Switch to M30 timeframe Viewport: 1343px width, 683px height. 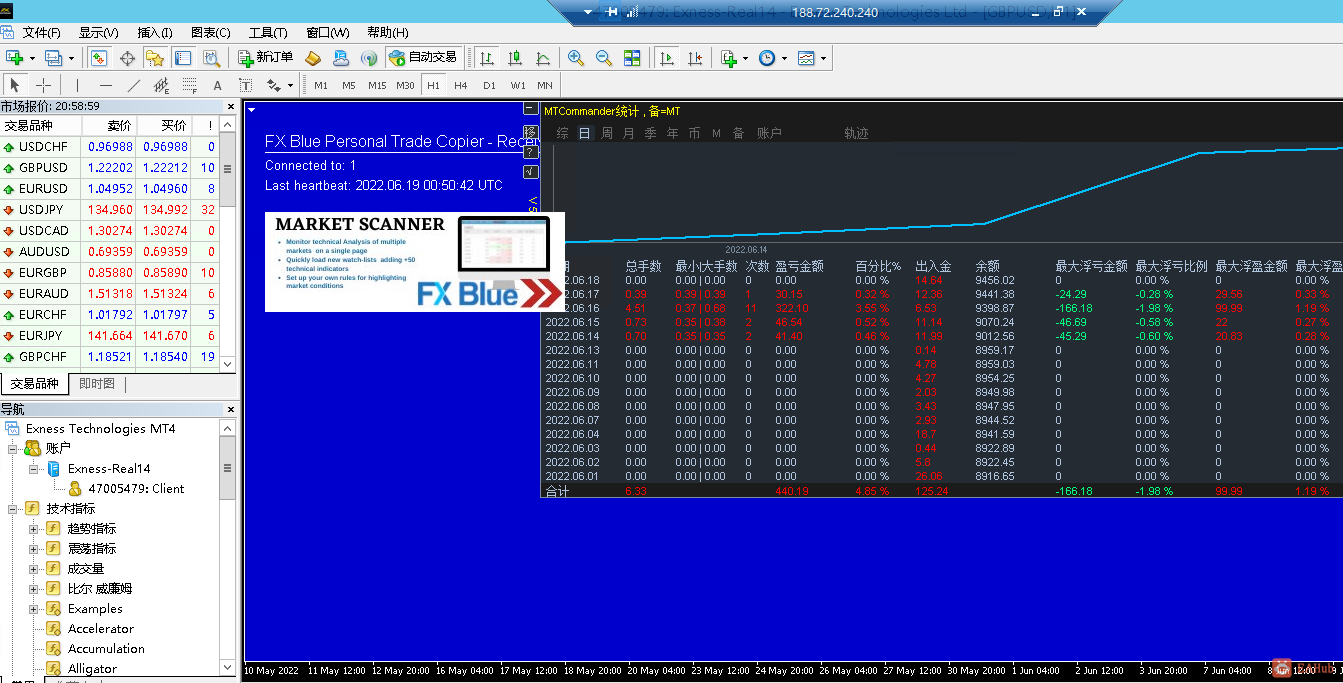click(x=405, y=85)
